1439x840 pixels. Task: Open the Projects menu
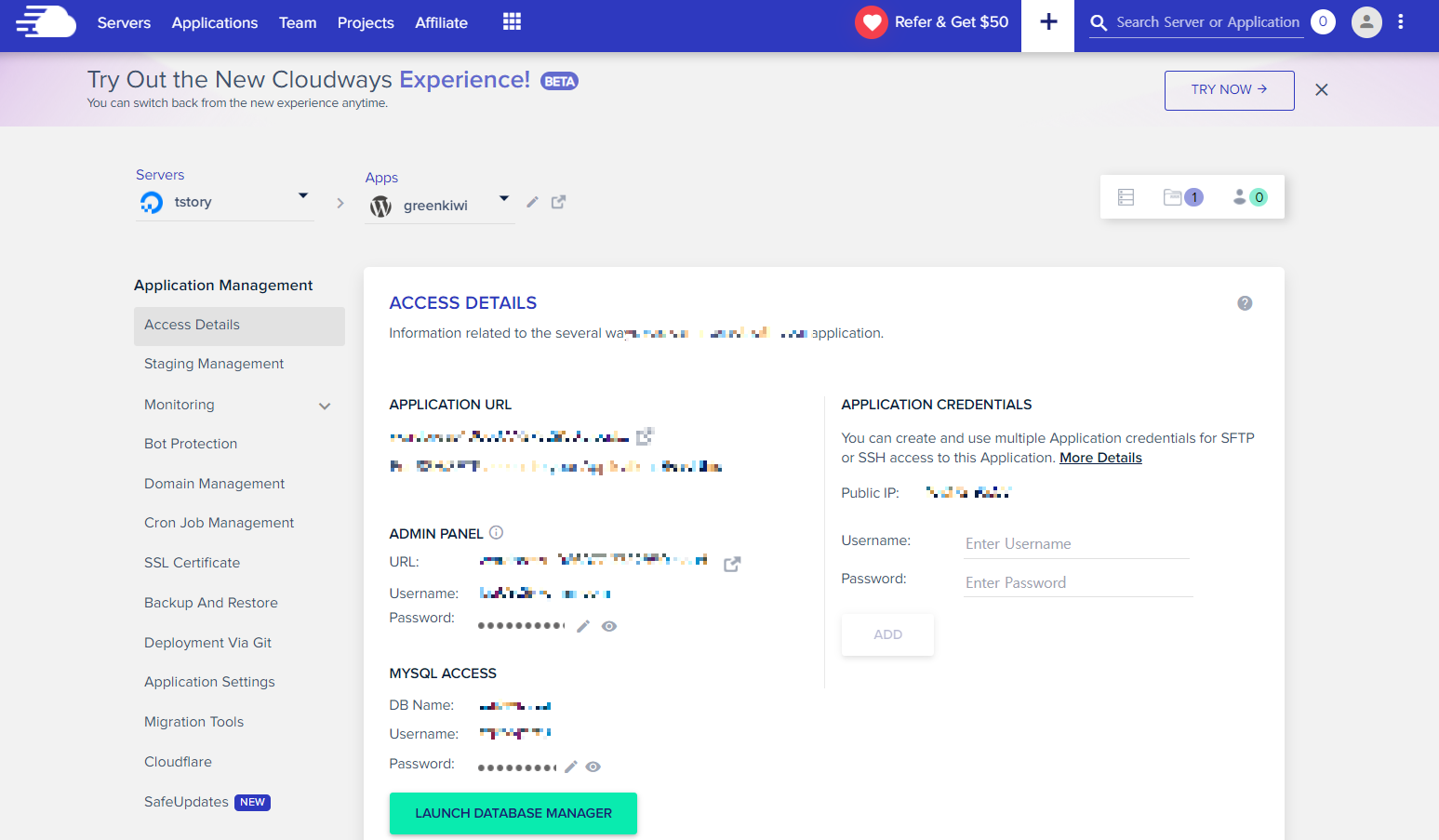[366, 22]
